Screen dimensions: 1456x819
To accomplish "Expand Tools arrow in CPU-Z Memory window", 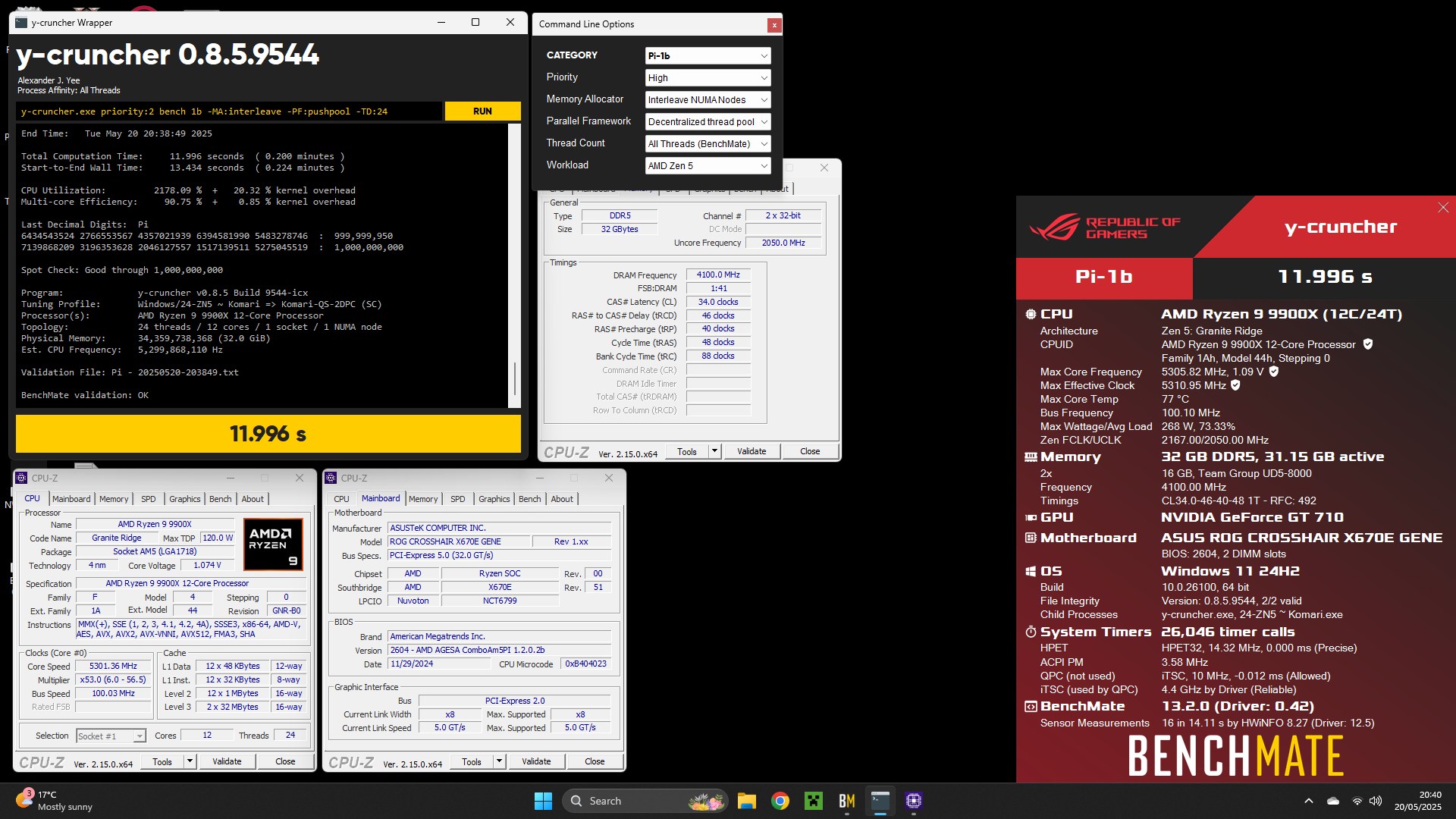I will coord(714,451).
